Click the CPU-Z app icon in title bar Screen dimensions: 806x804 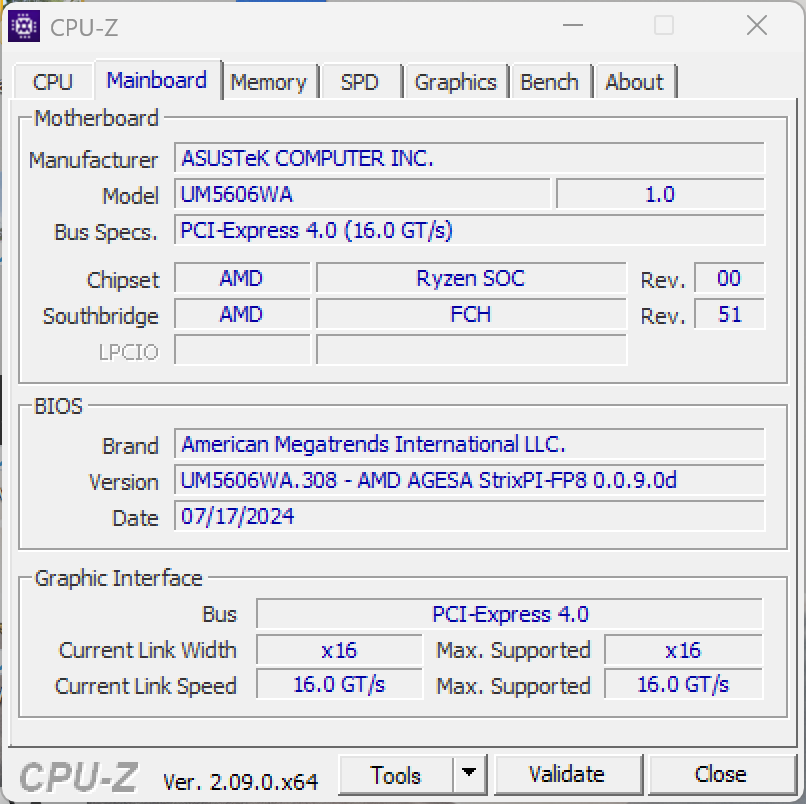[24, 27]
